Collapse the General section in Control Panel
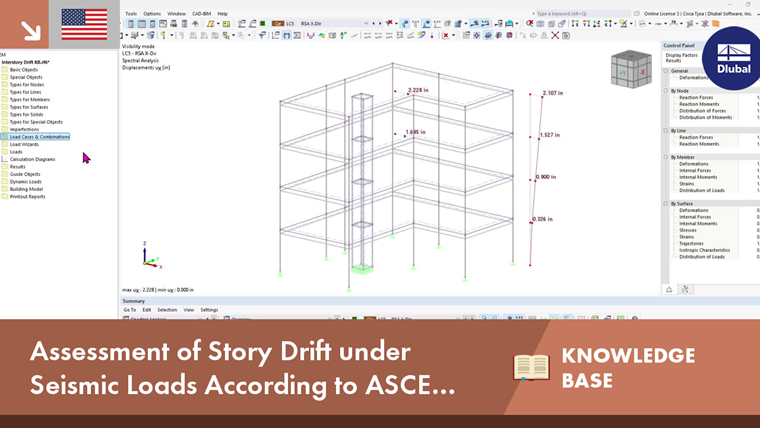 pyautogui.click(x=666, y=71)
